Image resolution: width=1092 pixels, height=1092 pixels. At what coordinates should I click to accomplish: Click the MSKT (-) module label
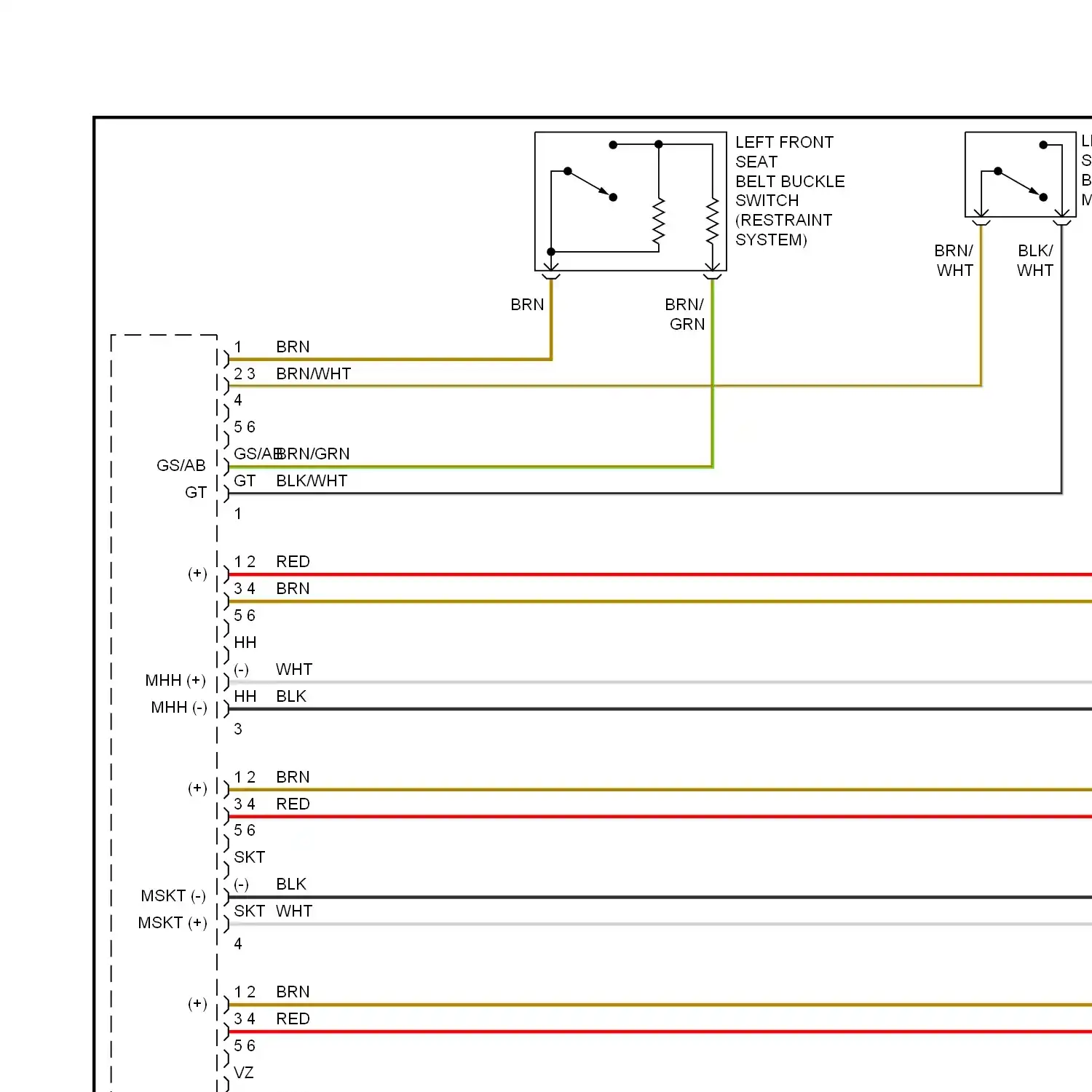click(x=173, y=895)
